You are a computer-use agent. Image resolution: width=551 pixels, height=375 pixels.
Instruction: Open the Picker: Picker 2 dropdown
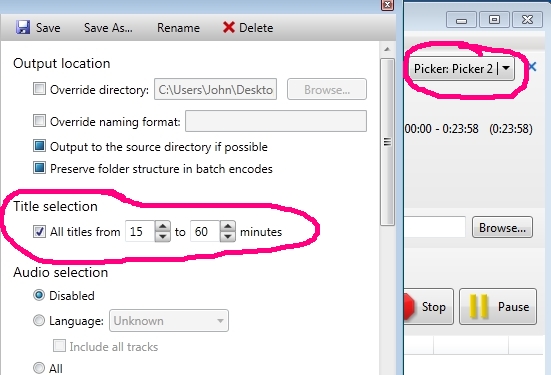461,69
